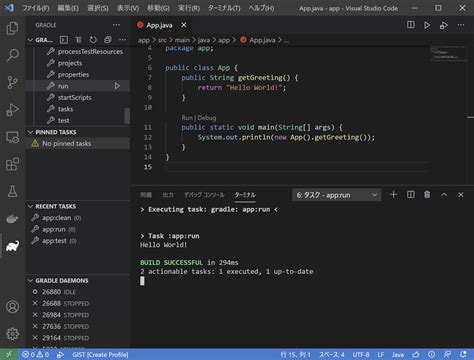Switch to the ターミナル panel tab

(x=245, y=195)
